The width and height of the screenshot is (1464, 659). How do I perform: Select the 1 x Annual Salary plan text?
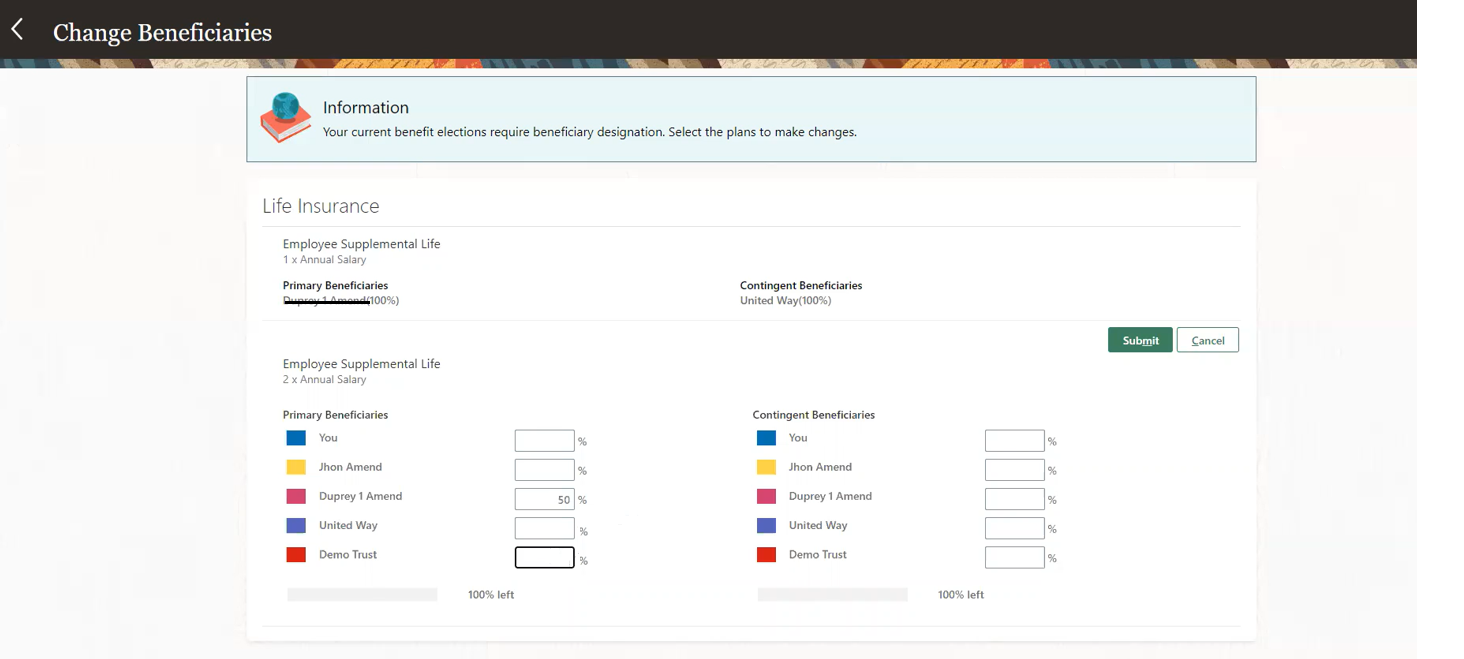pyautogui.click(x=325, y=260)
